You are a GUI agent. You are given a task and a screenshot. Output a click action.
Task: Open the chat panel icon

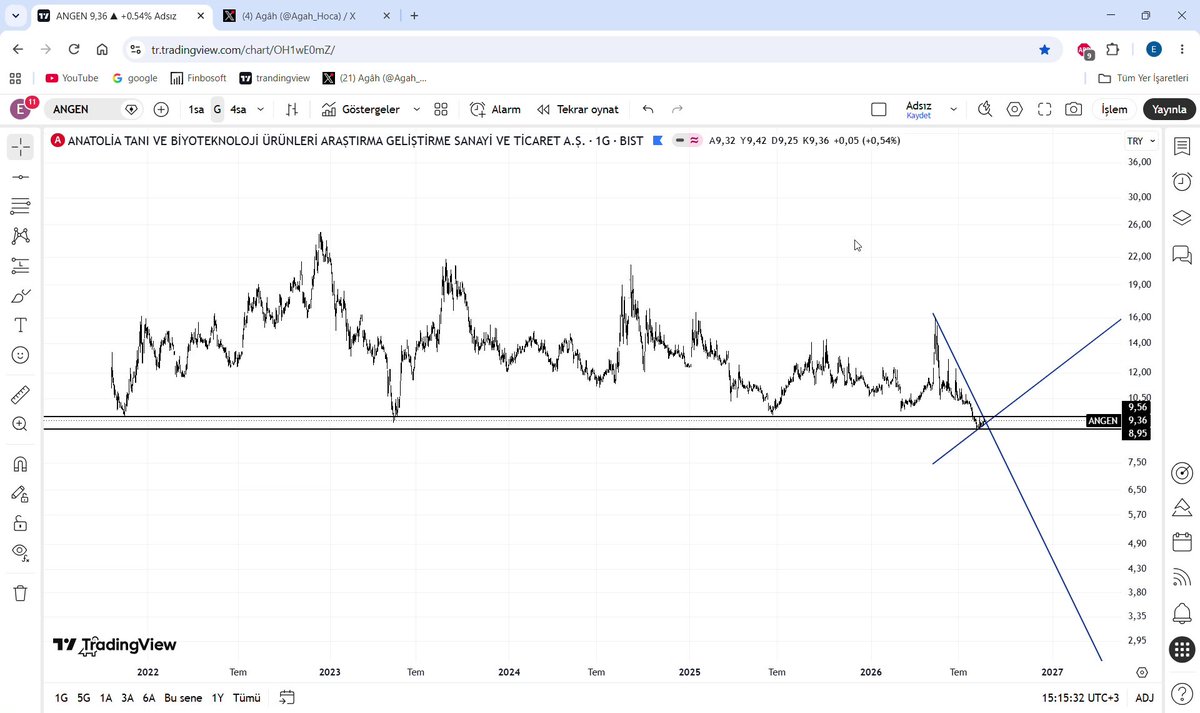pyautogui.click(x=1181, y=254)
